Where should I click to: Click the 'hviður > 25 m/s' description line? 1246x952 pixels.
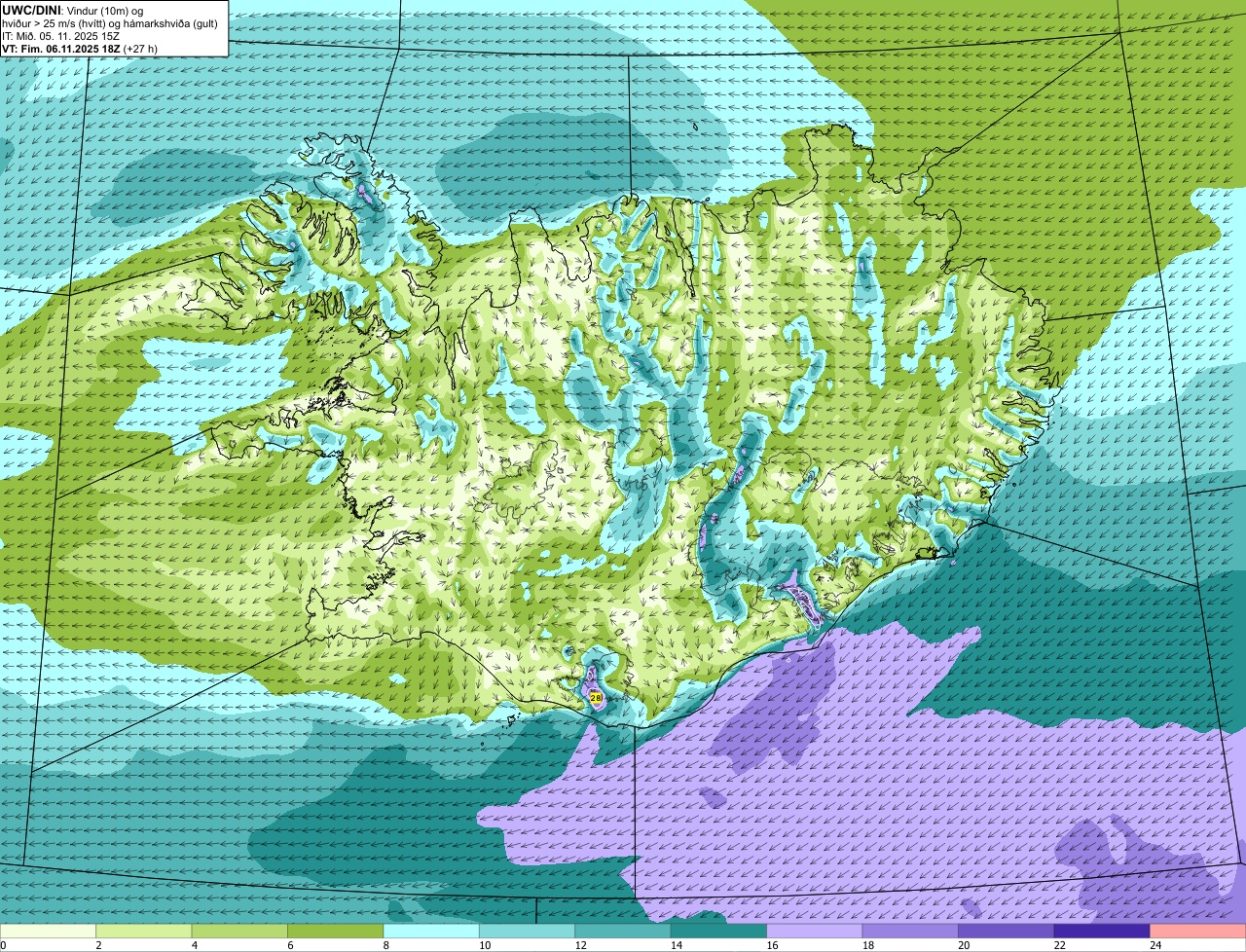[x=112, y=22]
